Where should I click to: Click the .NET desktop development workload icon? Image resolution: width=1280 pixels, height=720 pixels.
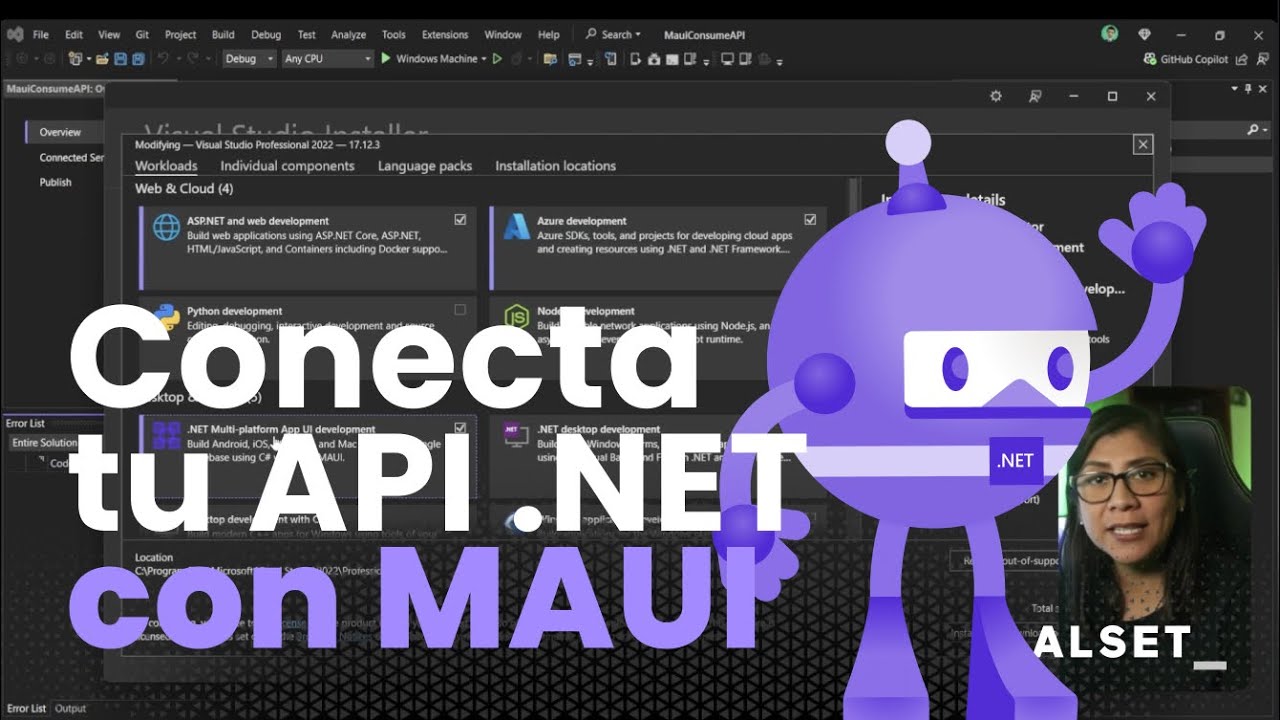tap(516, 434)
